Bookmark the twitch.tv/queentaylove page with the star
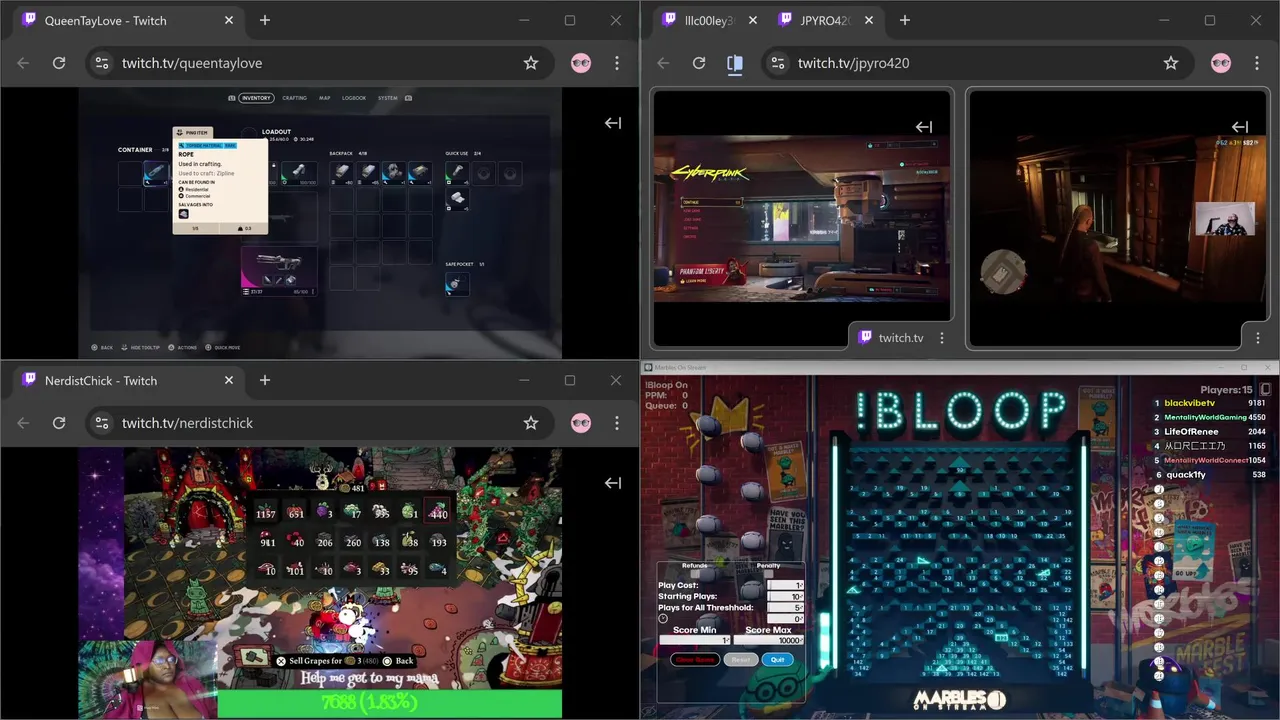Image resolution: width=1280 pixels, height=720 pixels. pyautogui.click(x=531, y=63)
